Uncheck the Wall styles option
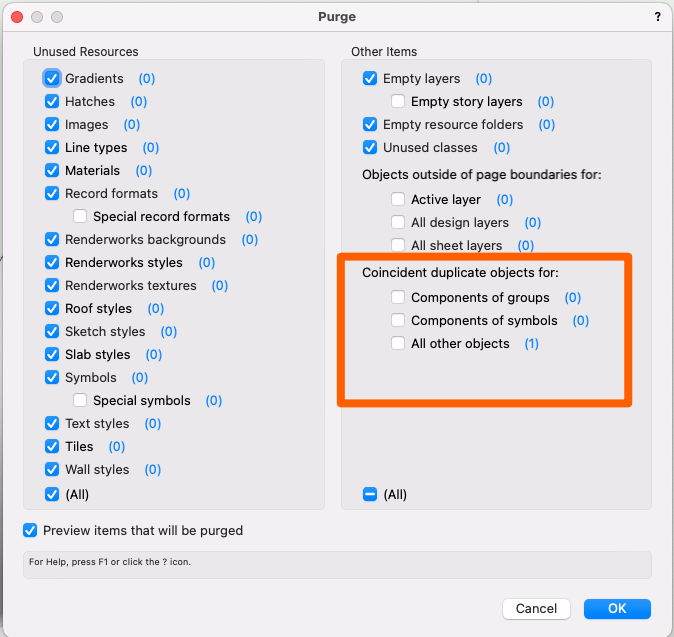Viewport: 674px width, 637px height. click(52, 469)
